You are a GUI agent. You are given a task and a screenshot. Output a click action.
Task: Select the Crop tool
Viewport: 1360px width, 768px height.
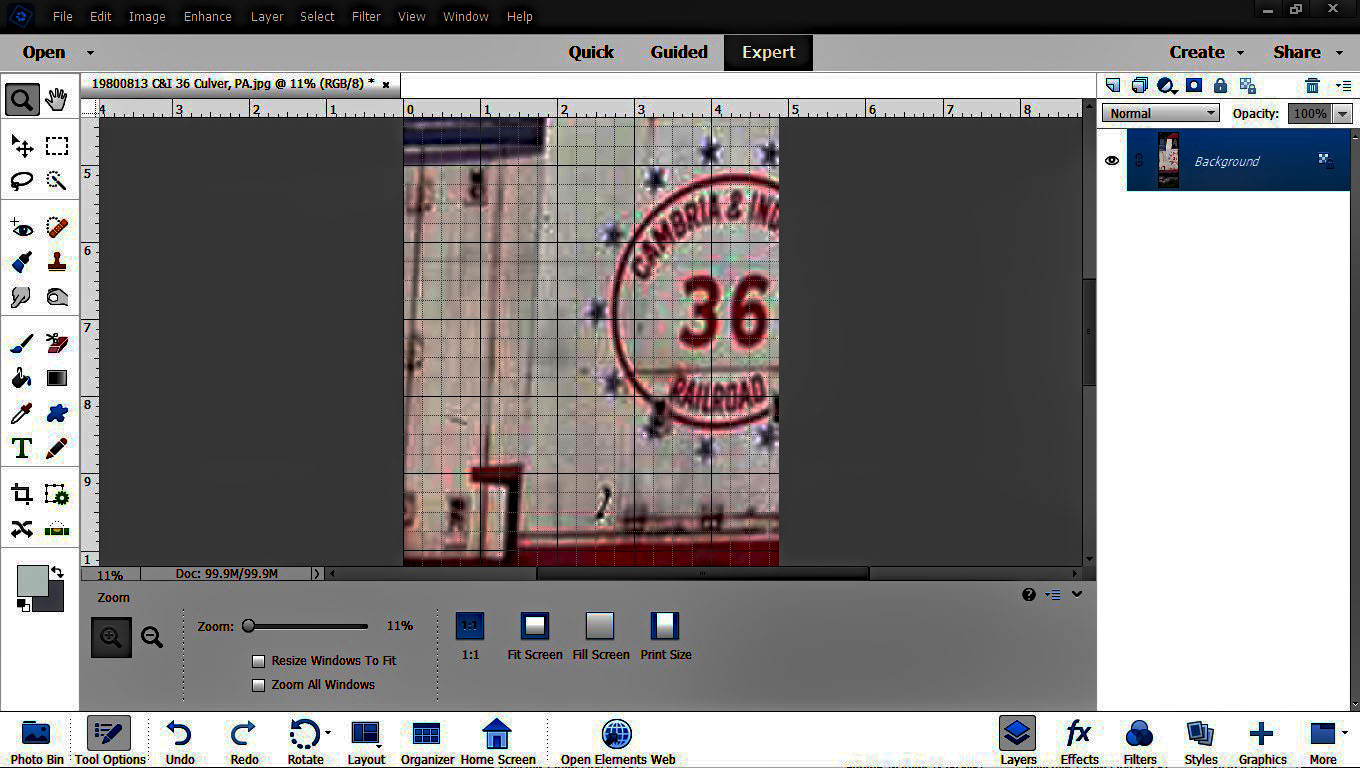pyautogui.click(x=22, y=494)
